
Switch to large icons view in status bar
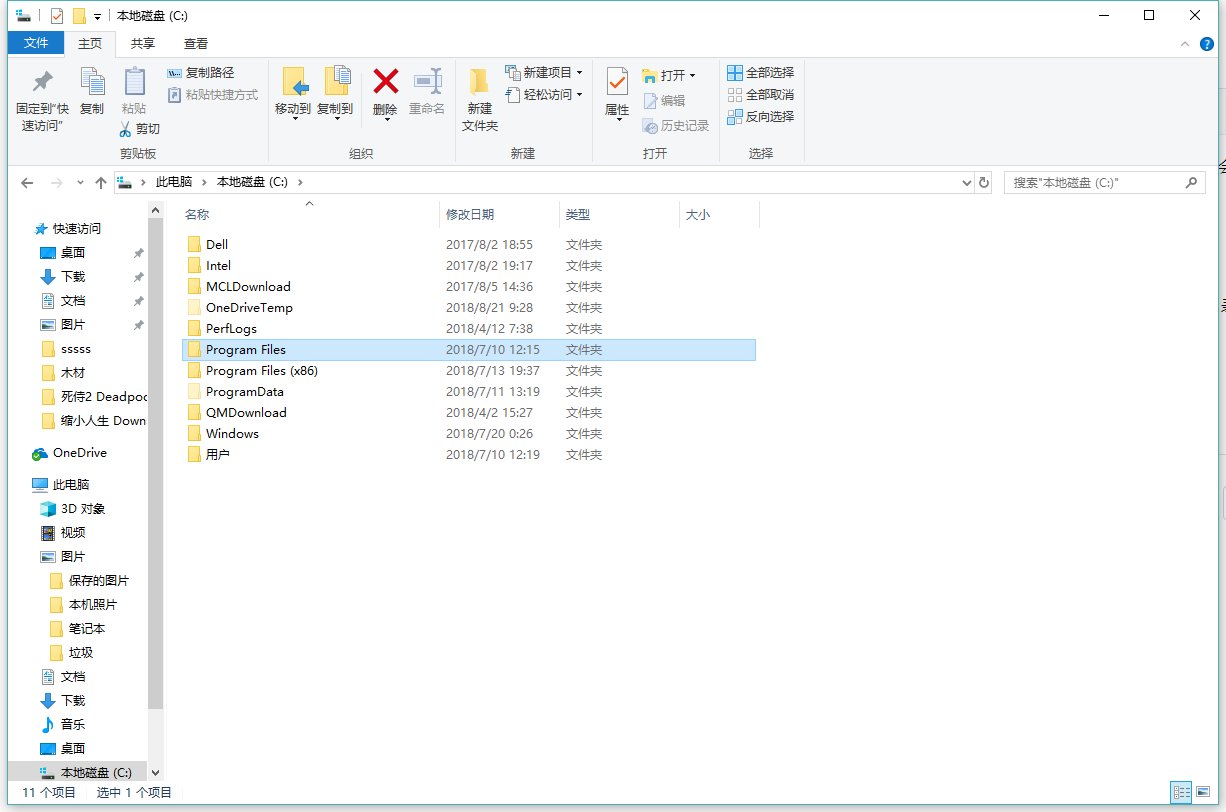pos(1204,792)
